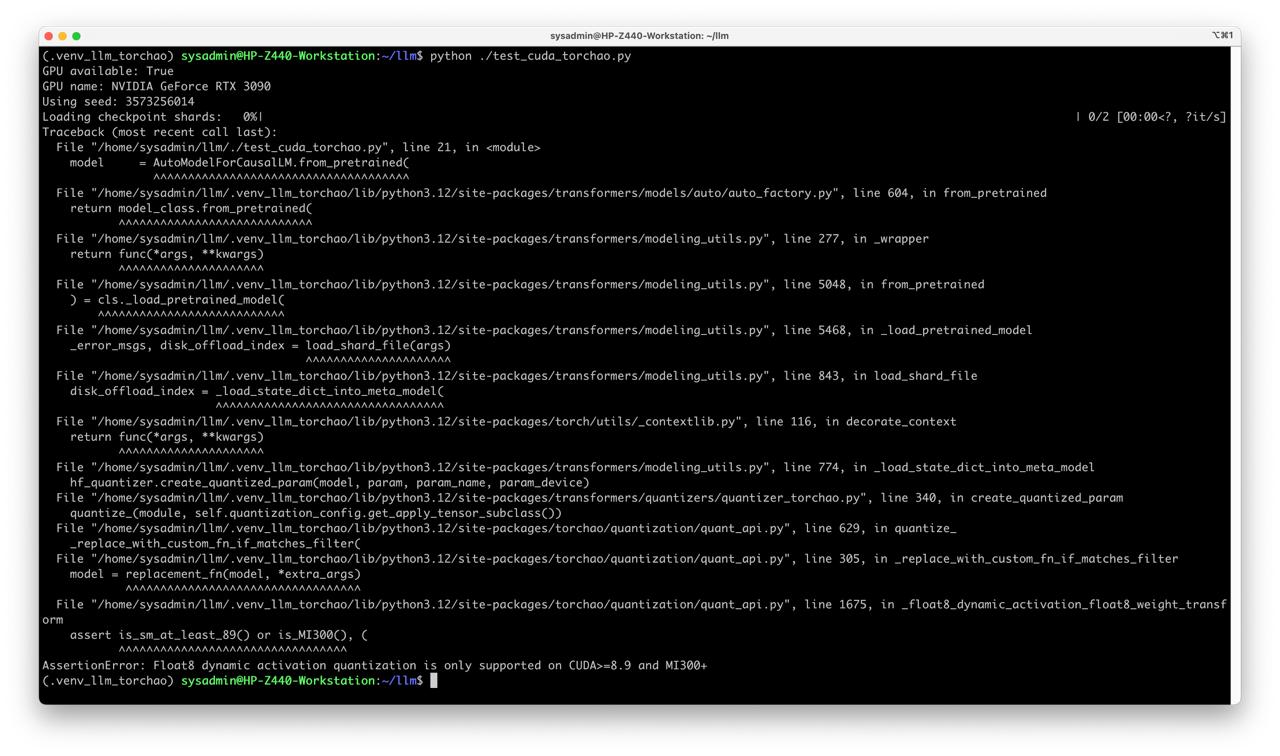Click the 'Loading checkpoint shards: 0%' progress label
The image size is (1280, 756).
click(150, 117)
